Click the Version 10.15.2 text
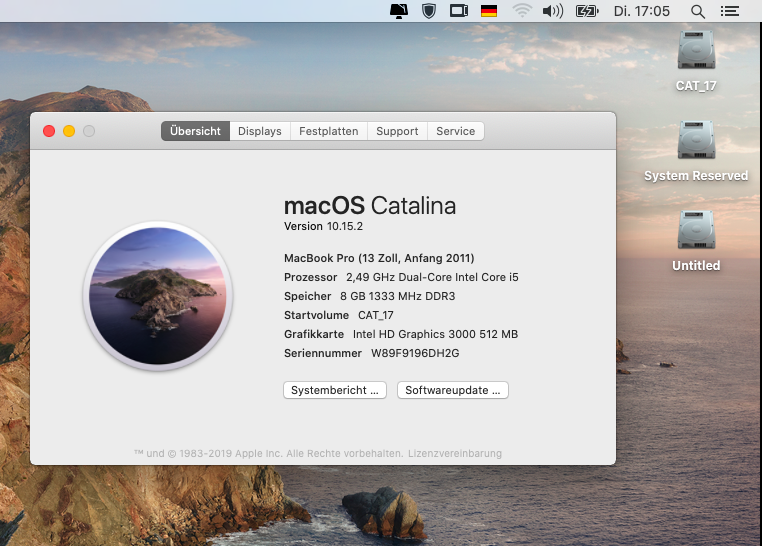762x546 pixels. pyautogui.click(x=323, y=226)
